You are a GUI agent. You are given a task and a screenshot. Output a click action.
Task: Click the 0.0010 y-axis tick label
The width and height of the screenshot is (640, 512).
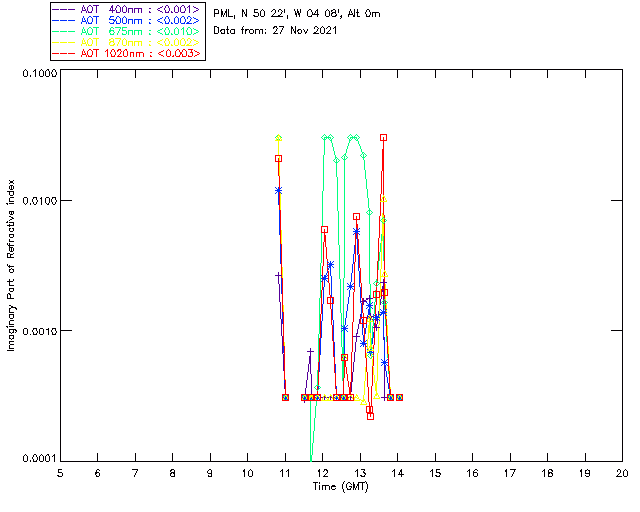pyautogui.click(x=36, y=331)
